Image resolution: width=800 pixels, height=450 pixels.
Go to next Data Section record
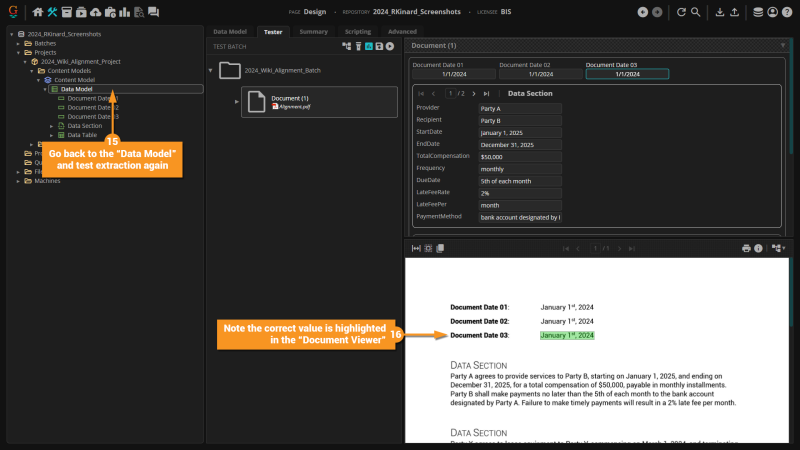pos(473,93)
